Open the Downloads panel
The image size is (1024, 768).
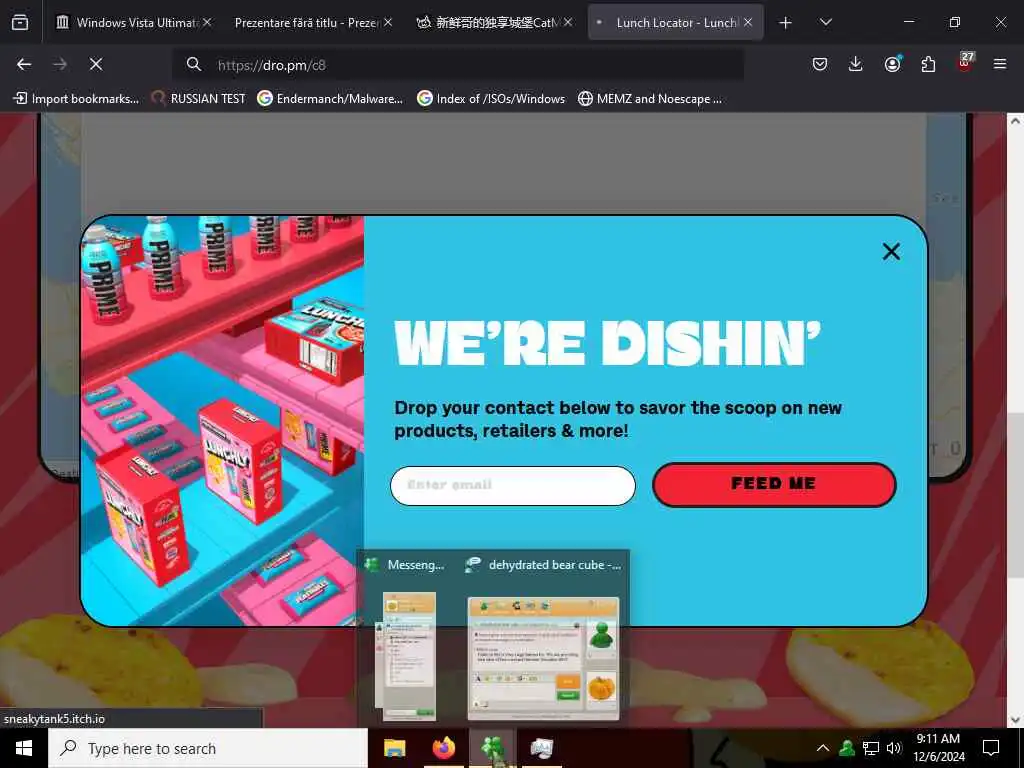(856, 64)
